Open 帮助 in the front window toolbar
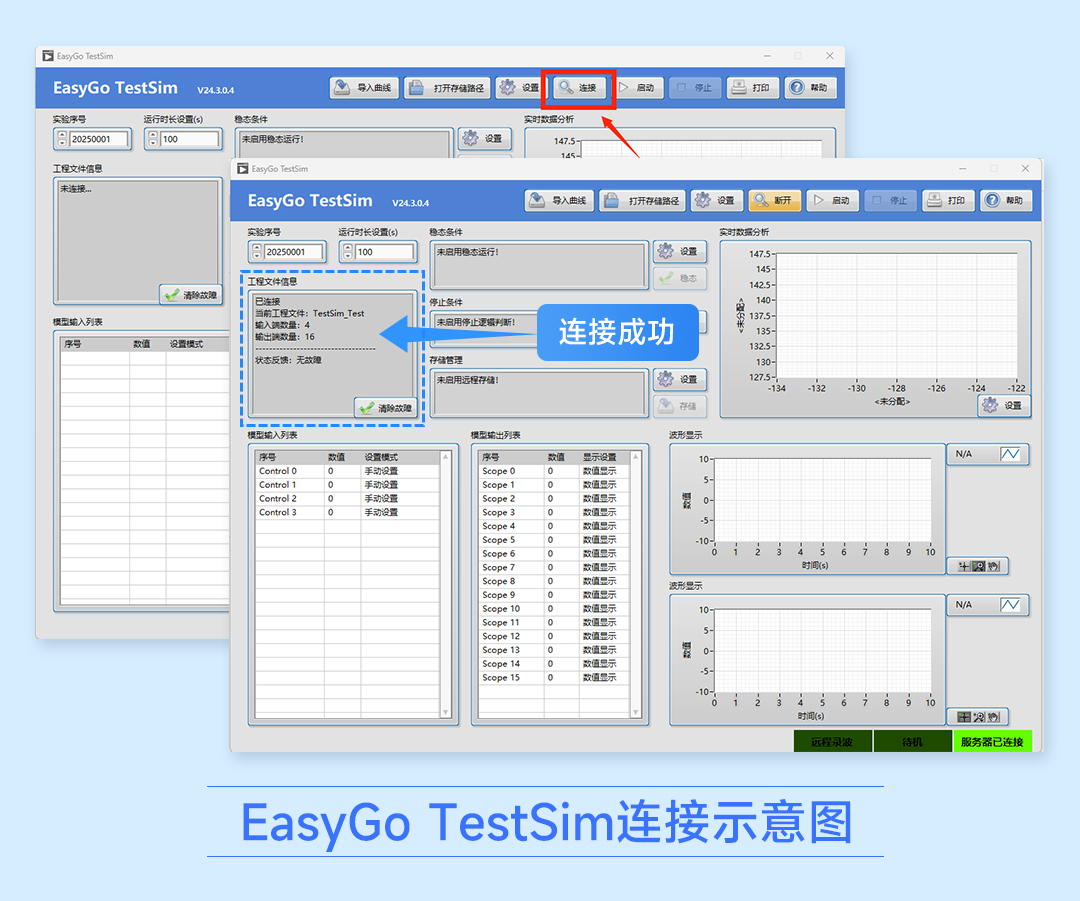This screenshot has width=1080, height=901. [x=1006, y=200]
